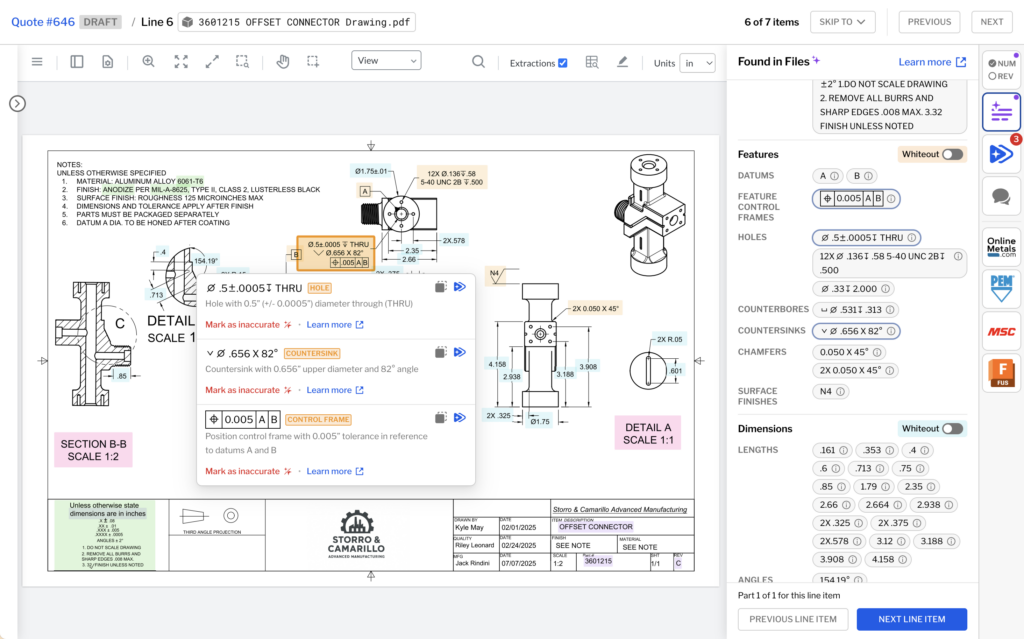Click the copy icon next to HOLE tag

pyautogui.click(x=441, y=287)
